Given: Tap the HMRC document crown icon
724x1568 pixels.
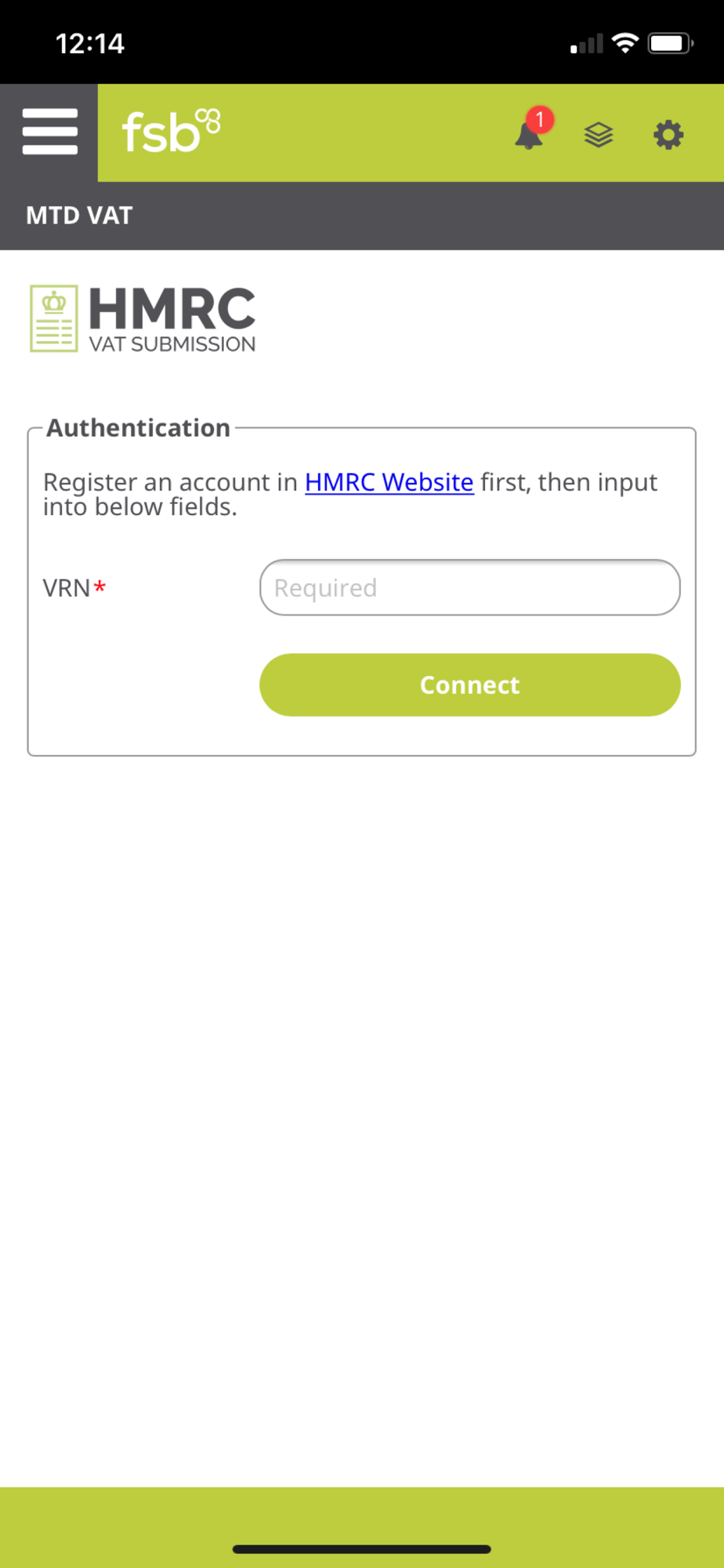Looking at the screenshot, I should point(53,318).
